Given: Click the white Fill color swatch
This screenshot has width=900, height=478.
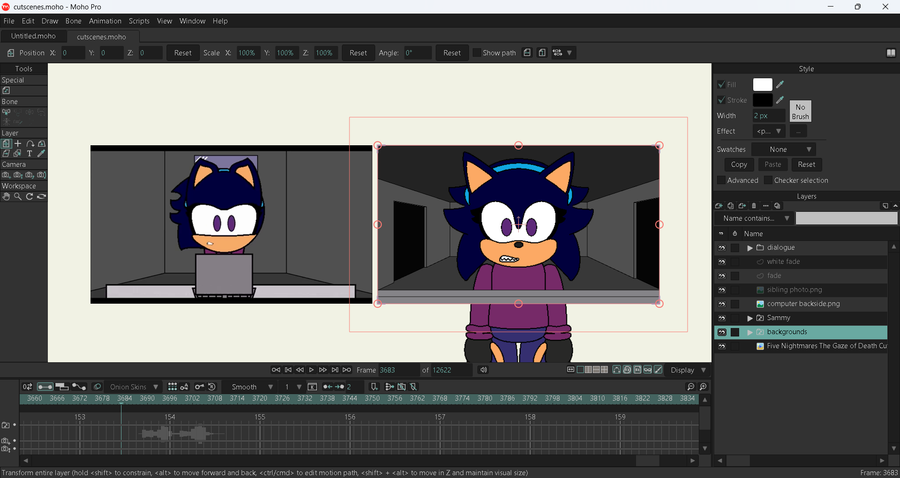Looking at the screenshot, I should pyautogui.click(x=762, y=84).
